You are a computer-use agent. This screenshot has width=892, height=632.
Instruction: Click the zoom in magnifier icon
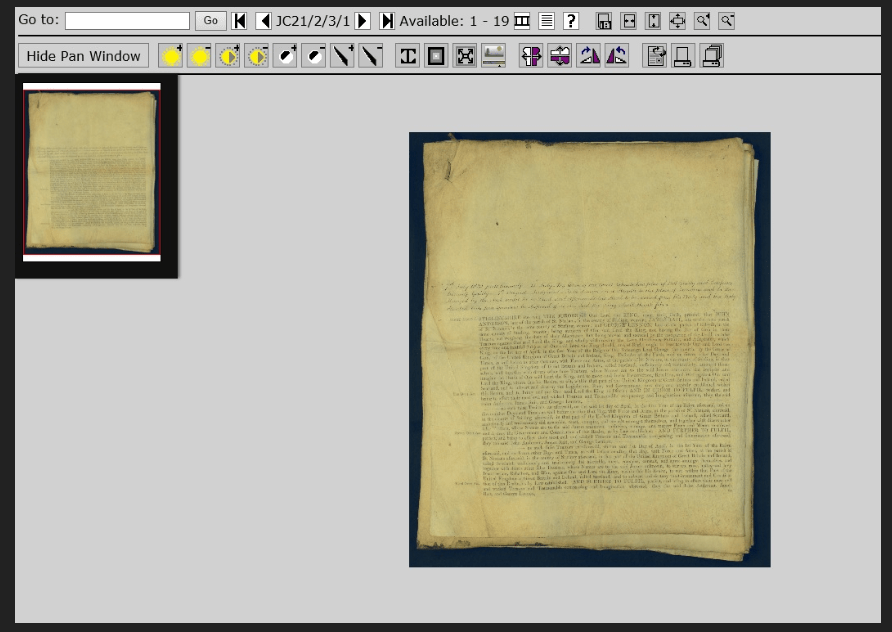tap(703, 21)
